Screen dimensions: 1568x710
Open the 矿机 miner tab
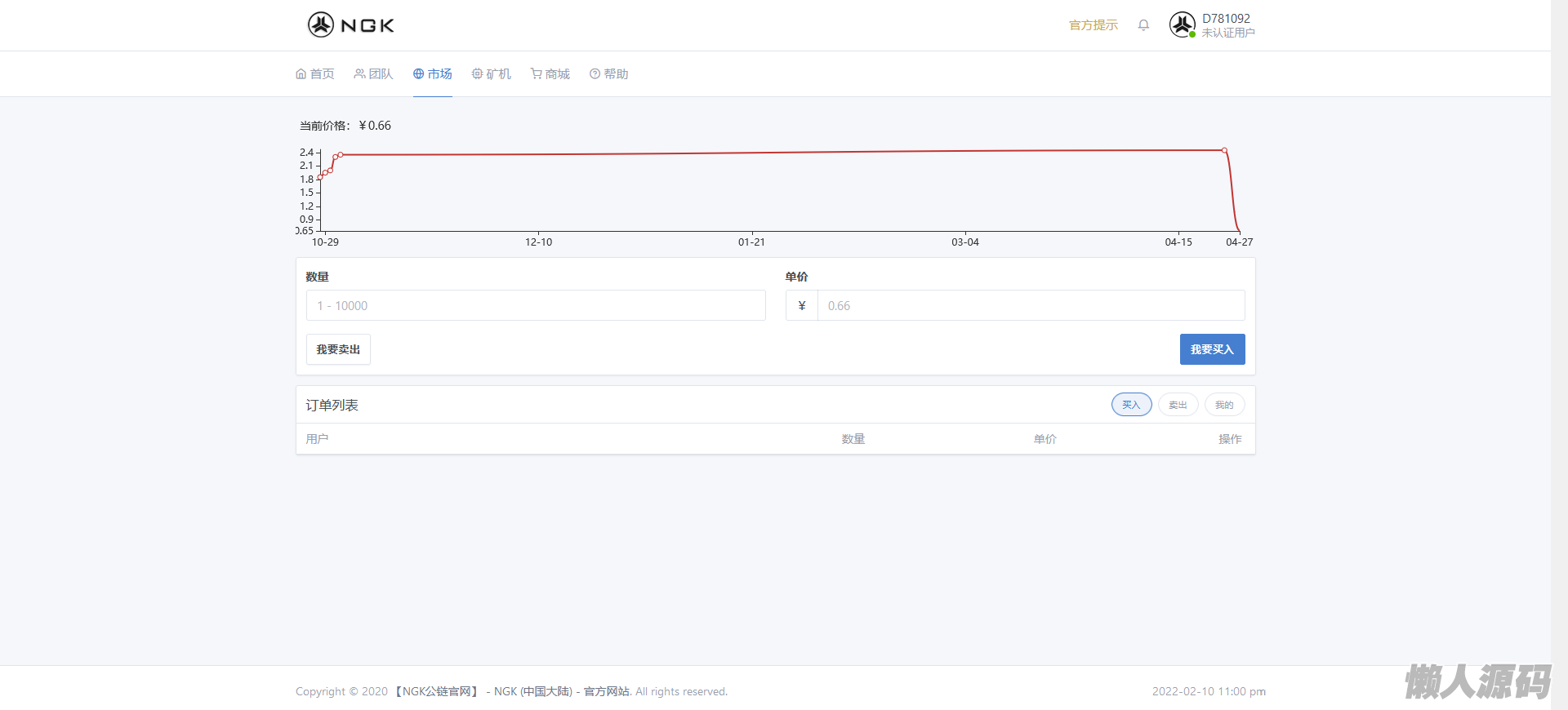(x=491, y=74)
